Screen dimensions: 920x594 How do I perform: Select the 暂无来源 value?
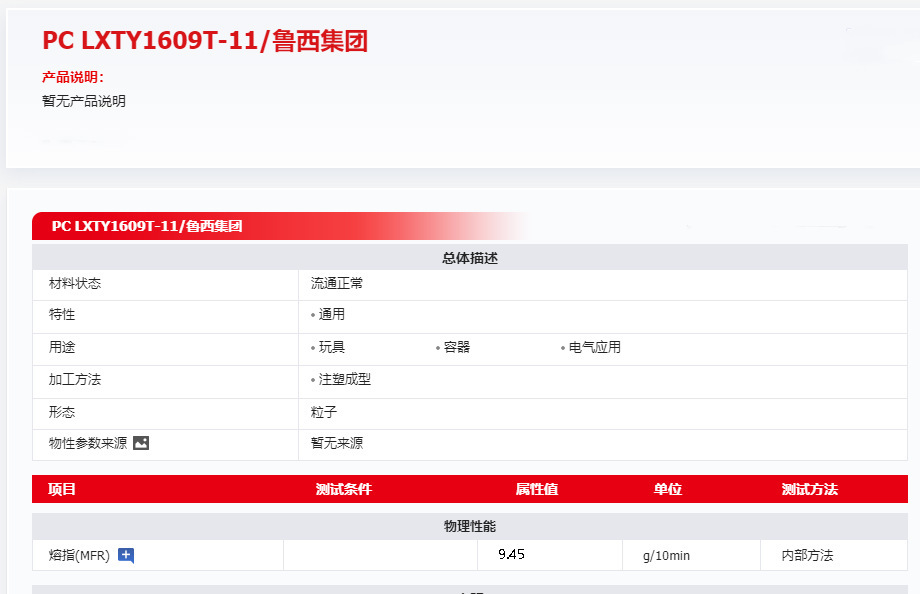click(336, 443)
